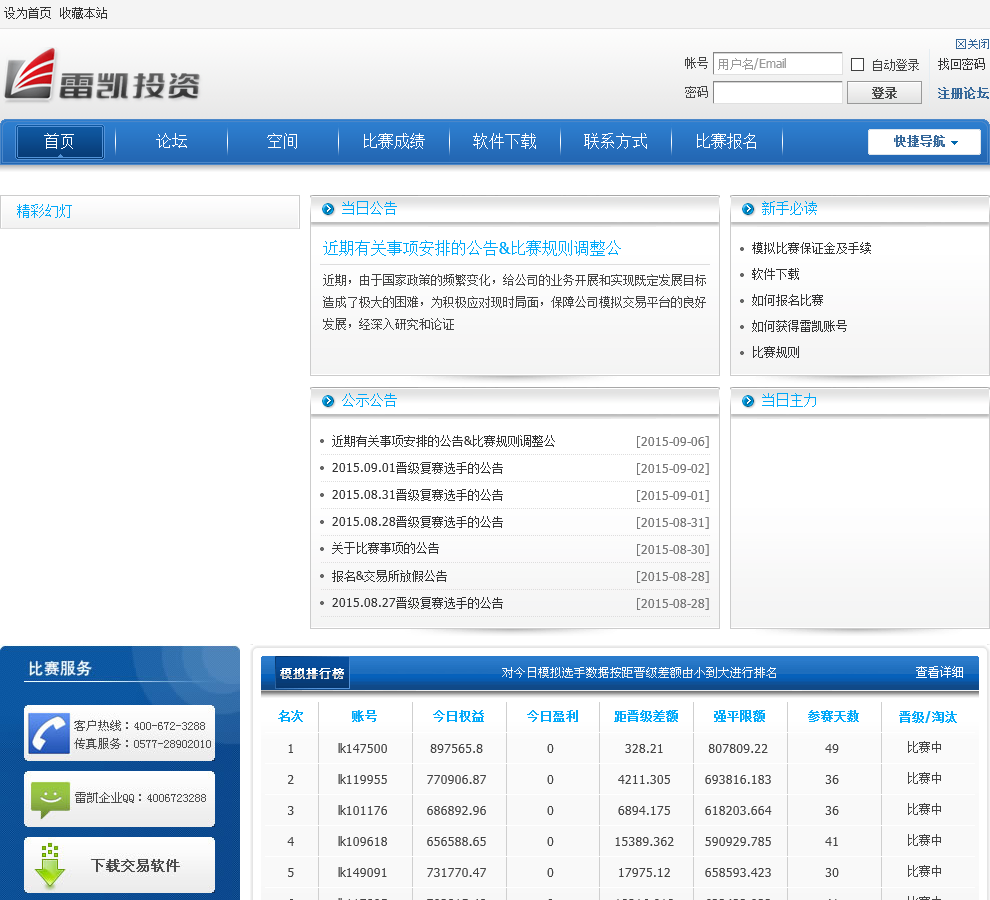Image resolution: width=990 pixels, height=900 pixels.
Task: Open the 比赛报名 nav item
Action: [x=727, y=141]
